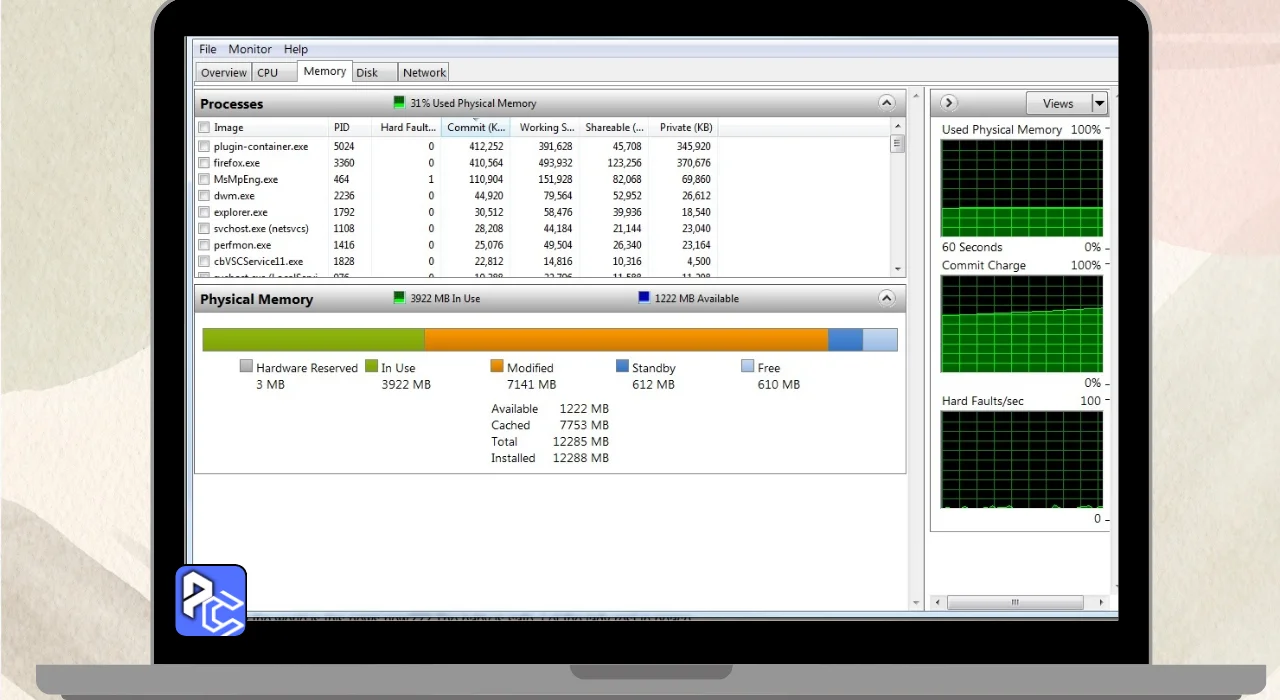Check the cbVSCService11.exe checkbox
Image resolution: width=1280 pixels, height=700 pixels.
(204, 261)
